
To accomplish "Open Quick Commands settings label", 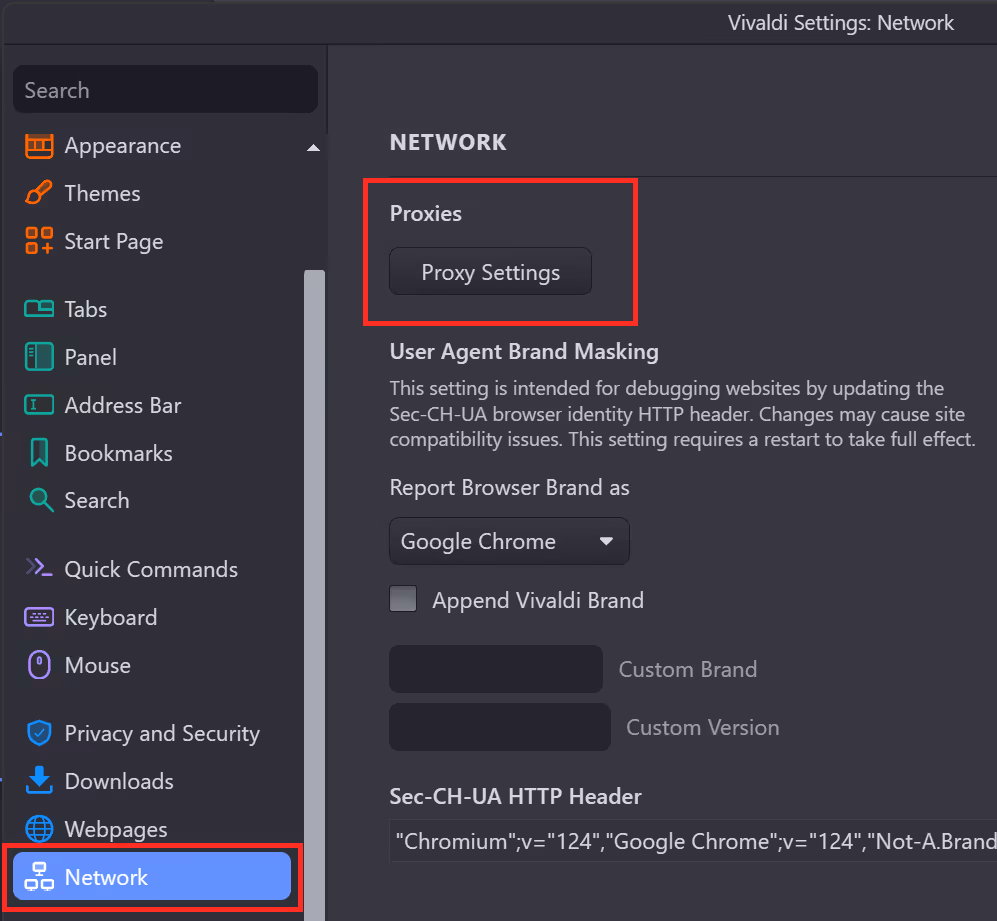I will click(151, 569).
